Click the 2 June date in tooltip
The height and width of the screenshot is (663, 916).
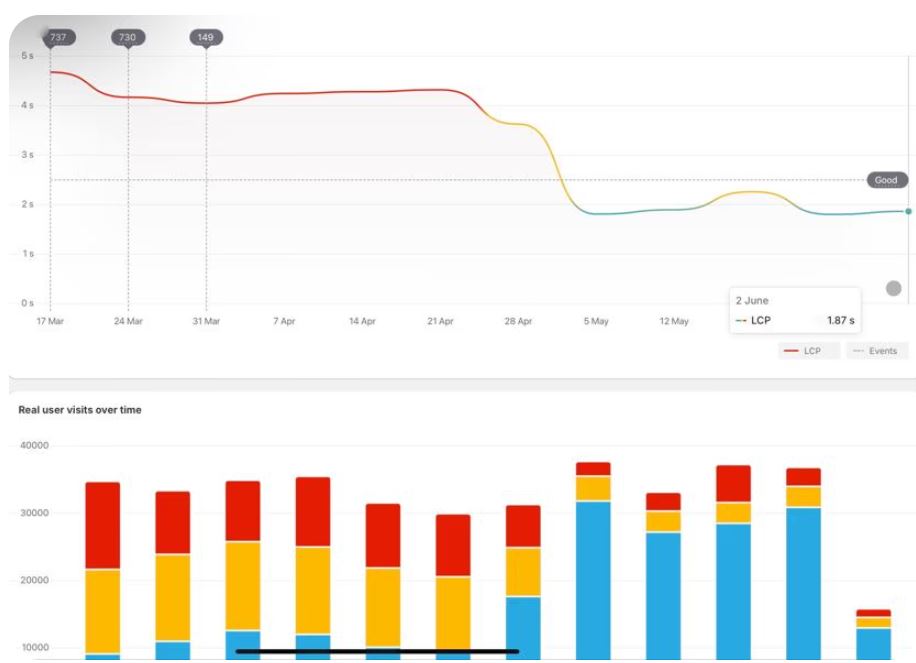tap(752, 300)
